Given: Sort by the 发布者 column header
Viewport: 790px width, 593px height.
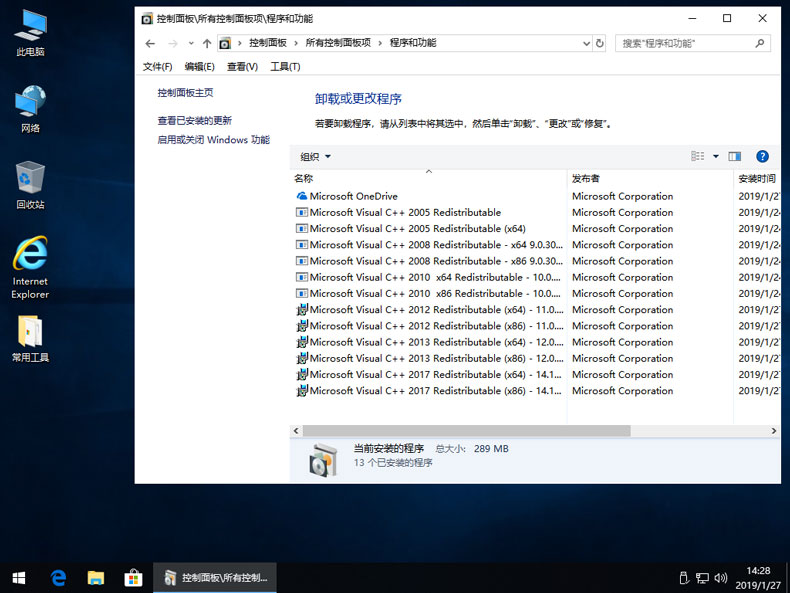Looking at the screenshot, I should pos(650,178).
